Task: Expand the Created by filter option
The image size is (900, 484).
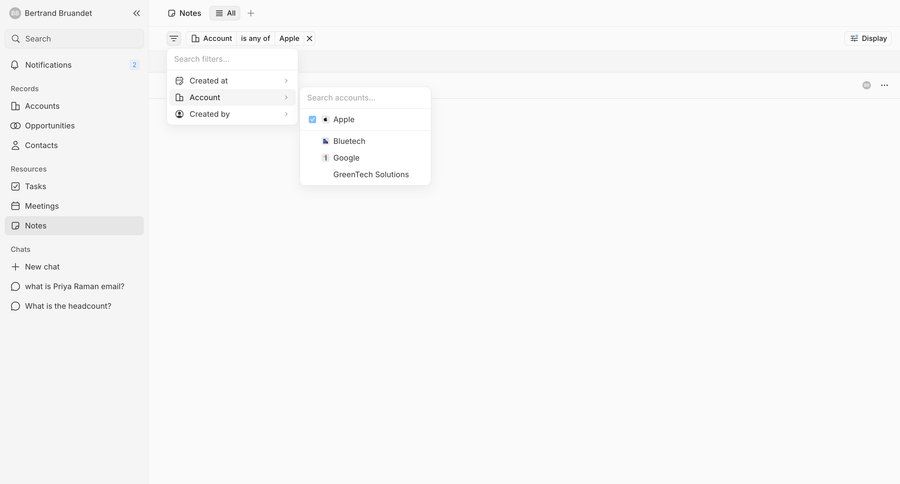Action: [x=232, y=114]
